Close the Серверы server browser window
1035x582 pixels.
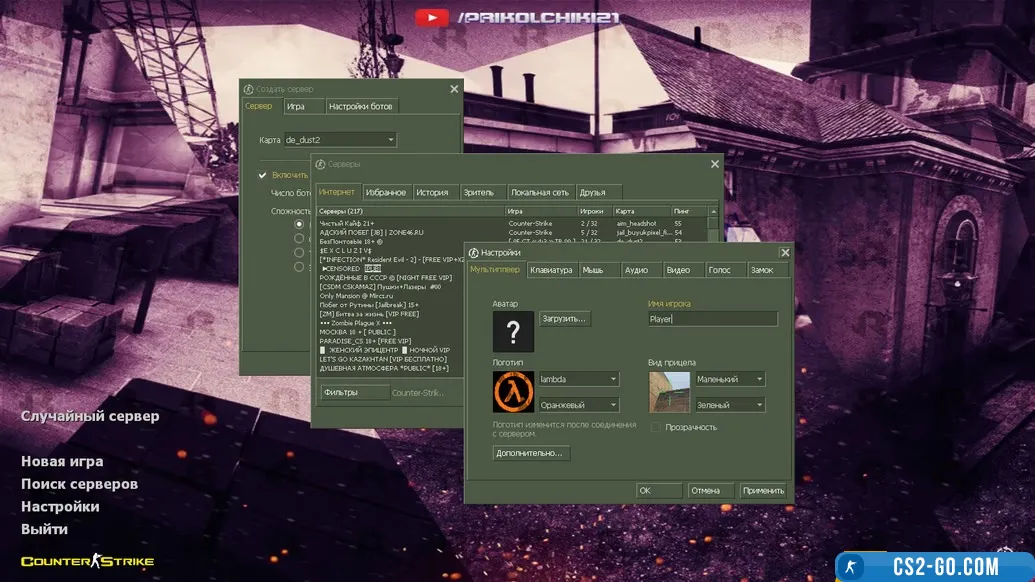(715, 164)
